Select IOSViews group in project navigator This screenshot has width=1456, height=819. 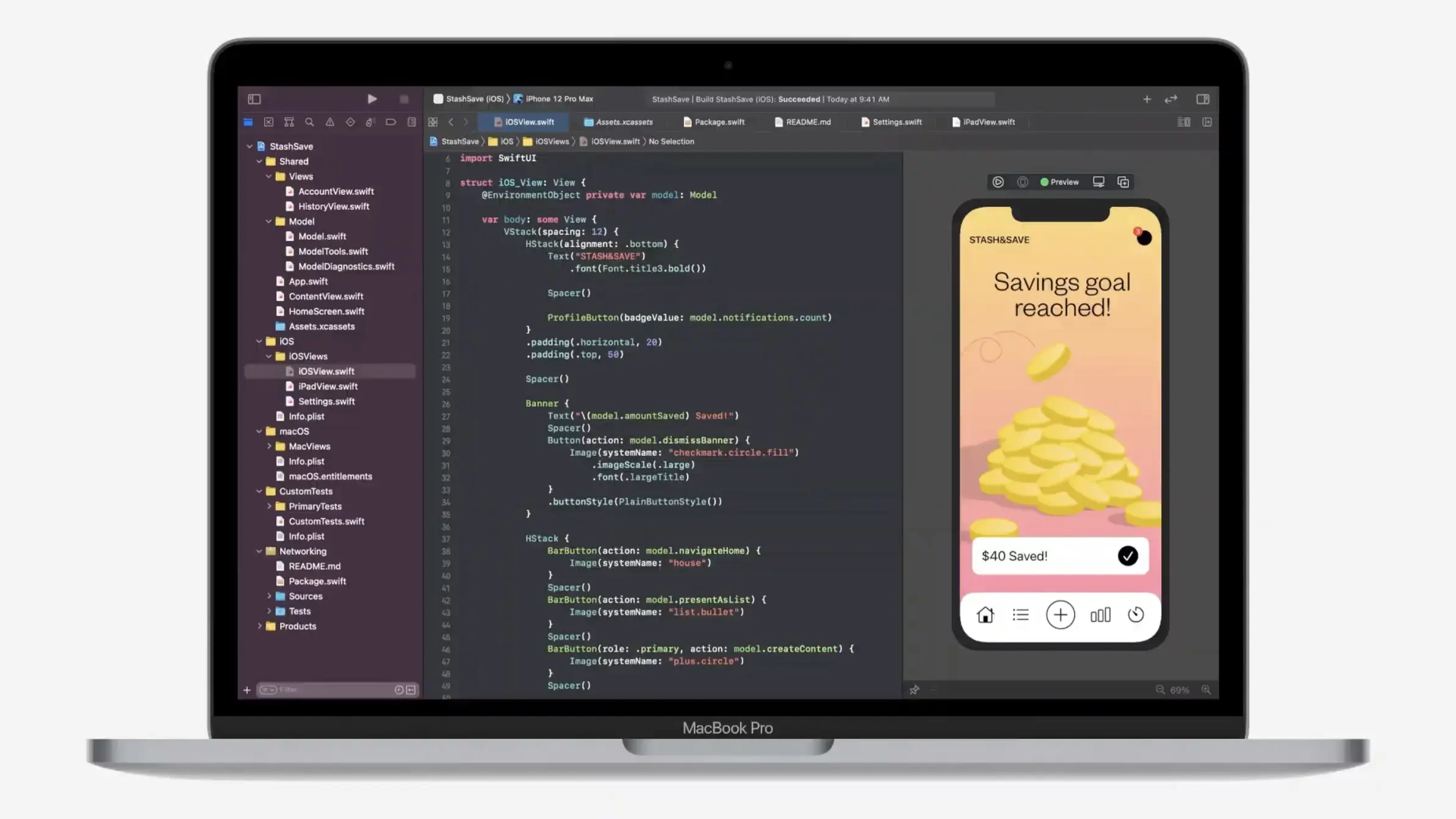pyautogui.click(x=308, y=356)
